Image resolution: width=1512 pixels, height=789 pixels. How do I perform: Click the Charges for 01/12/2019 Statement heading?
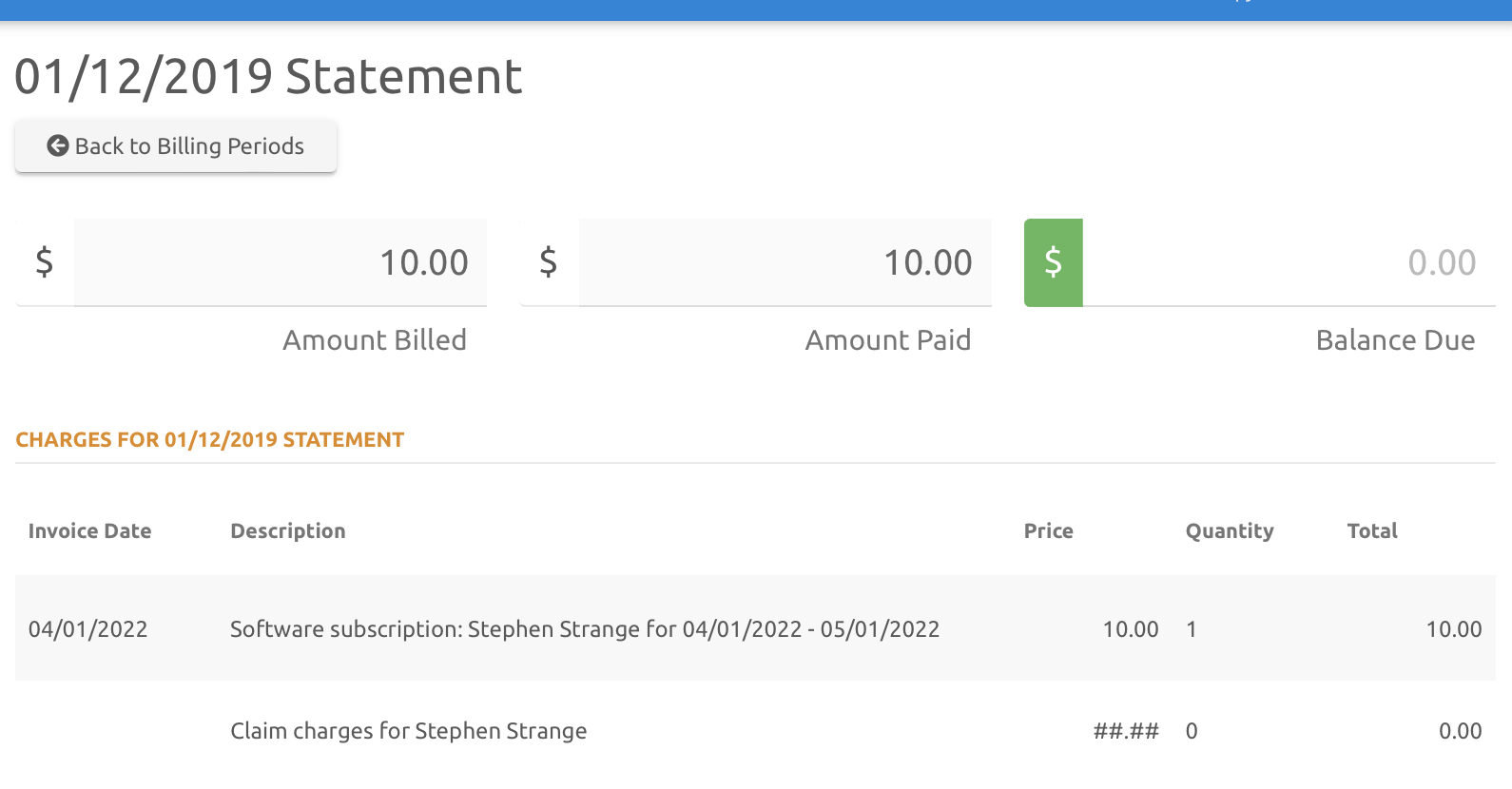210,440
